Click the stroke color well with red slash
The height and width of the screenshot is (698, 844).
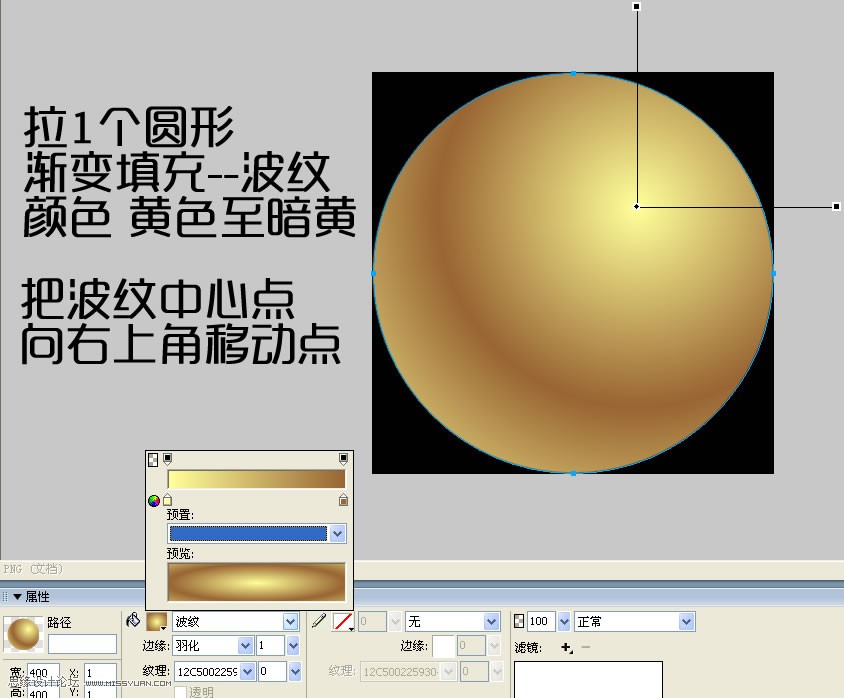(344, 620)
